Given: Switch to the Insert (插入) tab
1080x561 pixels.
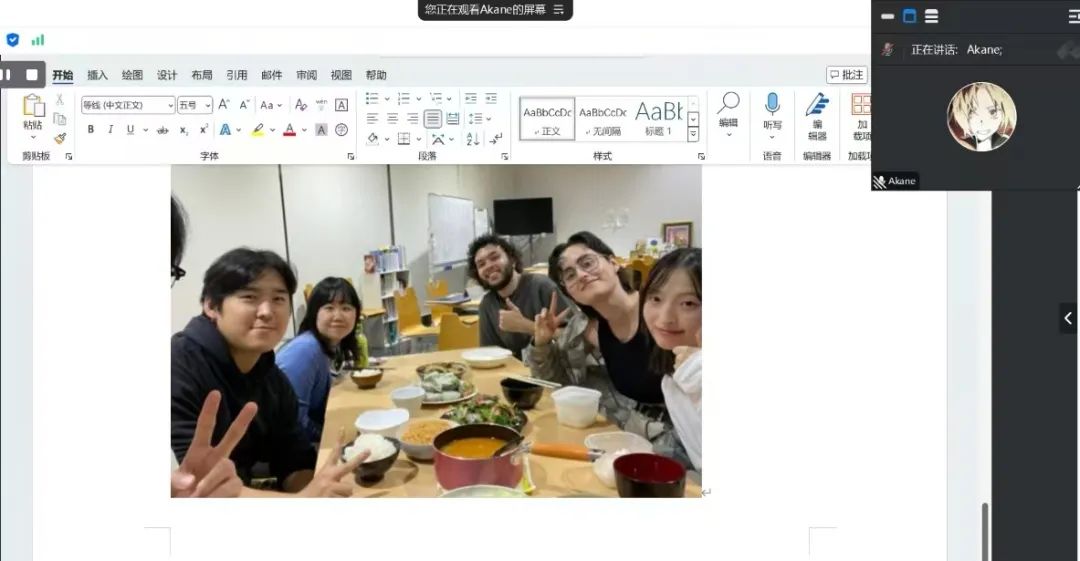Looking at the screenshot, I should pyautogui.click(x=97, y=75).
